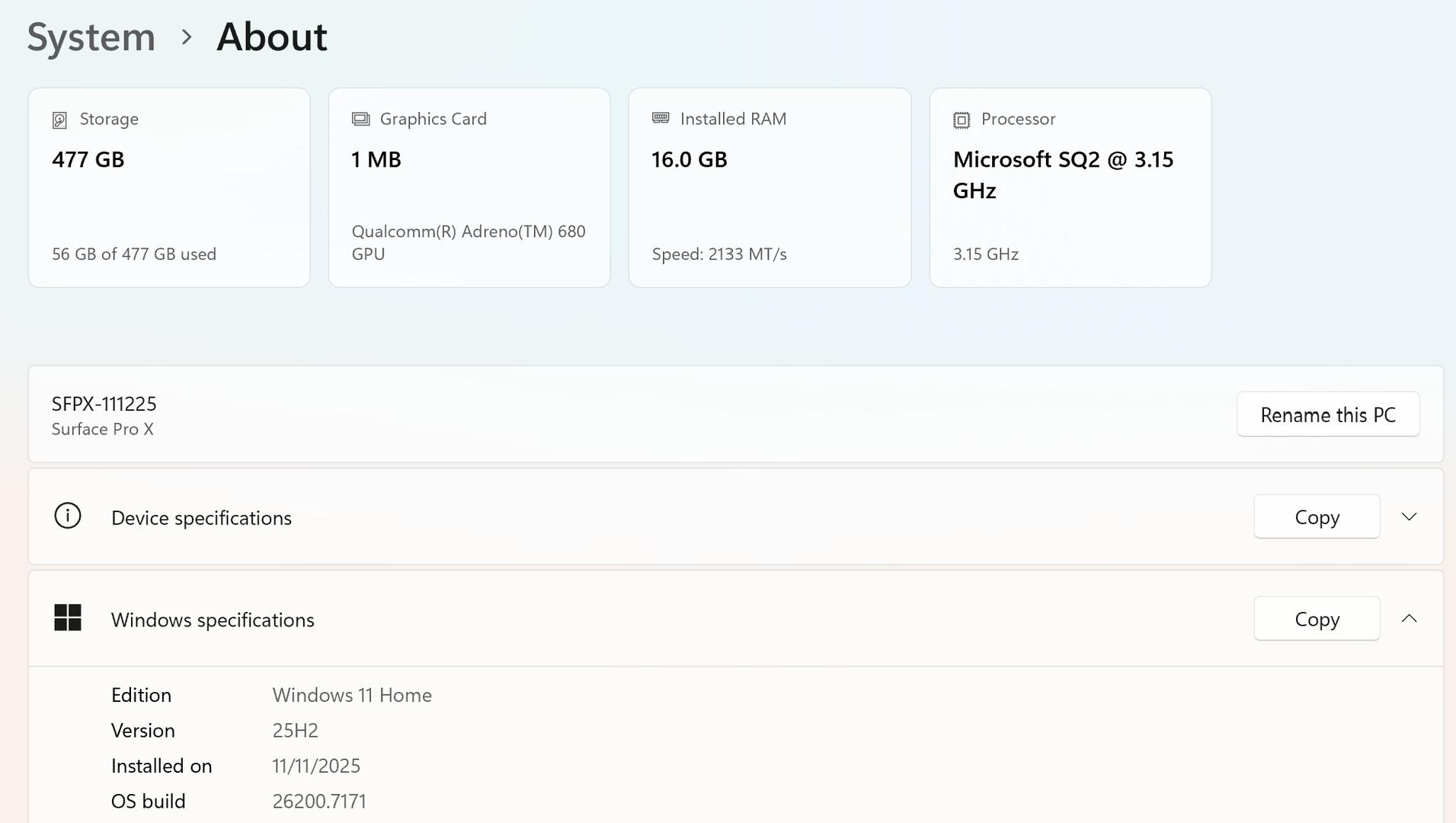Click the Installed RAM icon
This screenshot has height=823, width=1456.
(x=661, y=118)
